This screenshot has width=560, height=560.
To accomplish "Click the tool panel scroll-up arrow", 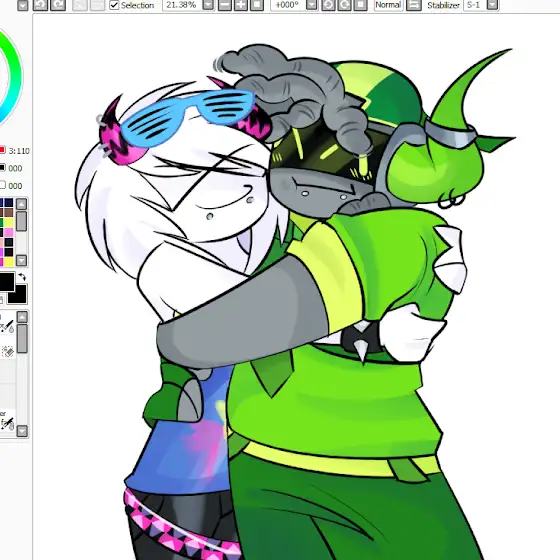I will pos(22,317).
